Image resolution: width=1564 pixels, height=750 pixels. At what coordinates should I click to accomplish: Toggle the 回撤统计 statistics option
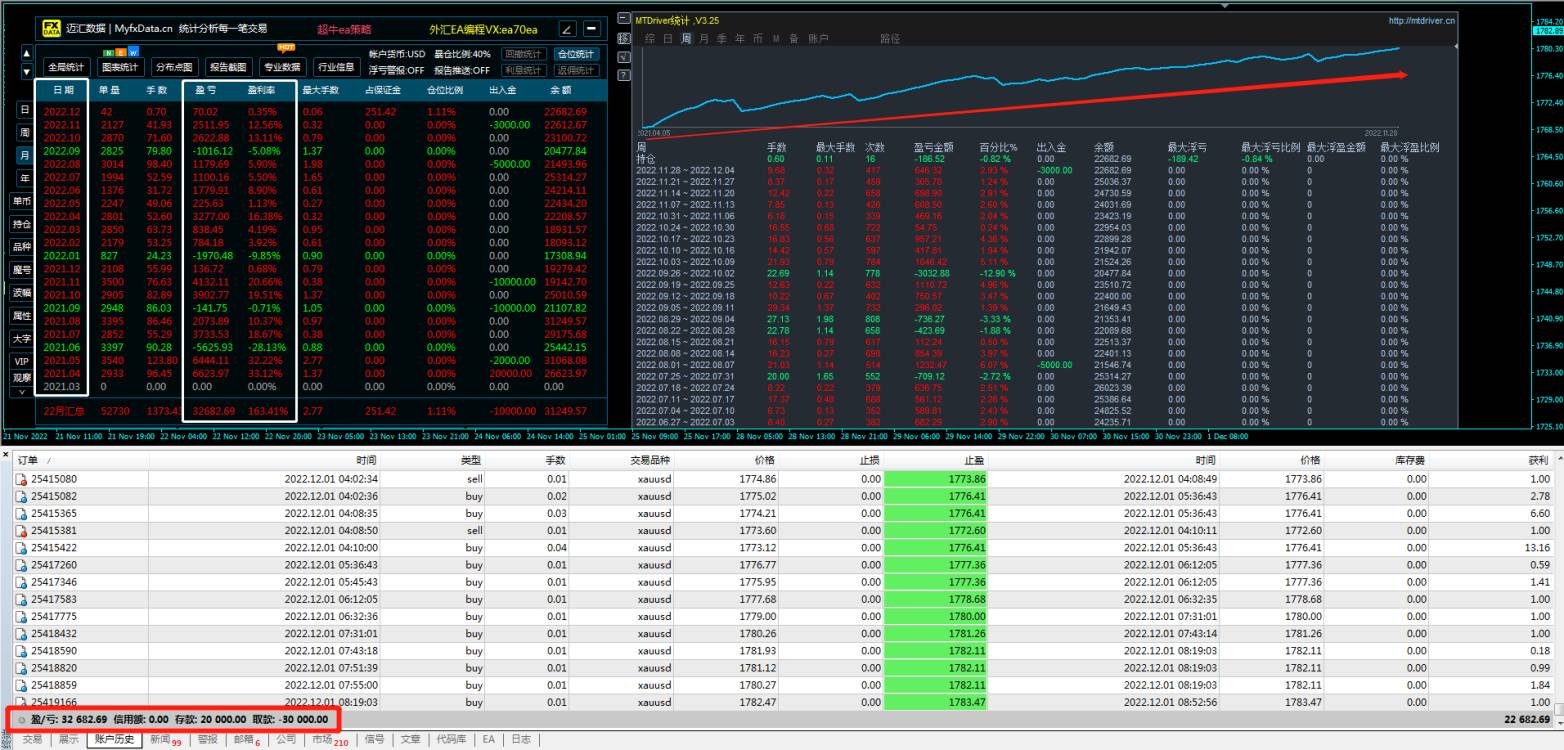point(523,54)
